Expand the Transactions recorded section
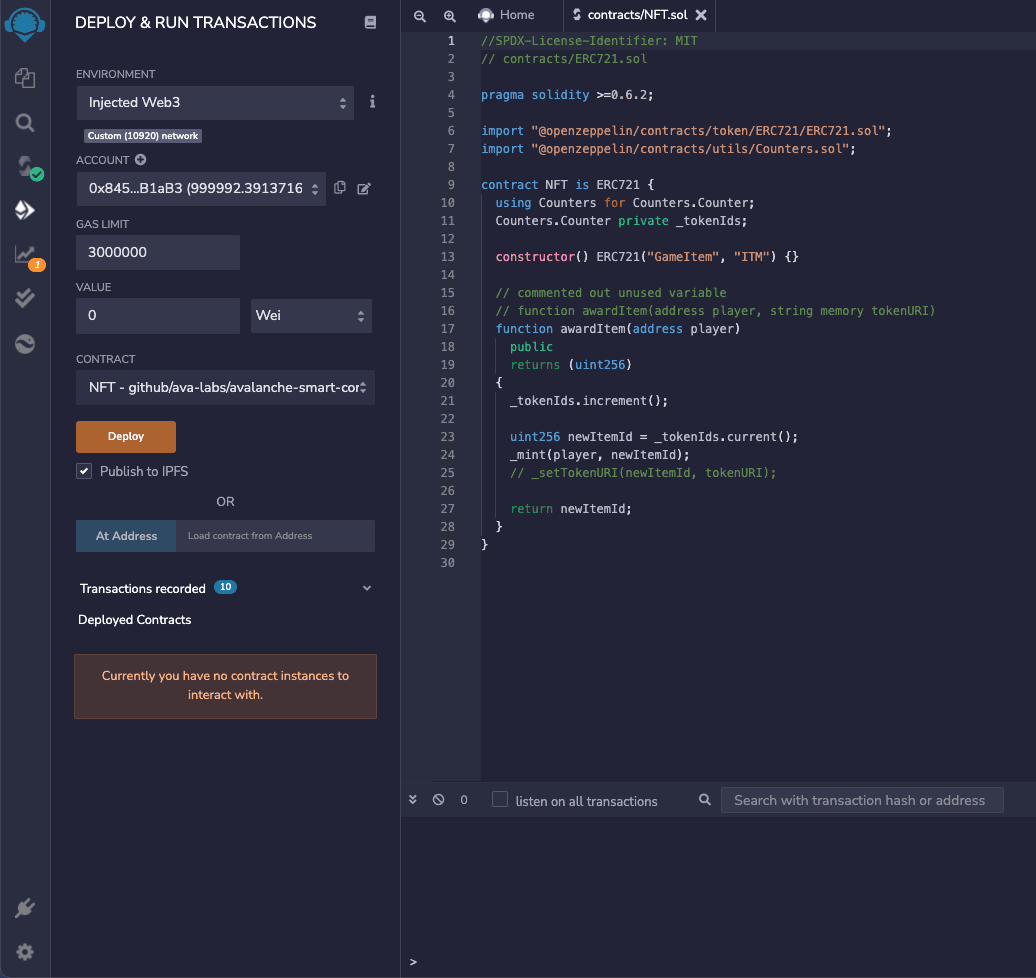Image resolution: width=1036 pixels, height=978 pixels. [x=366, y=589]
